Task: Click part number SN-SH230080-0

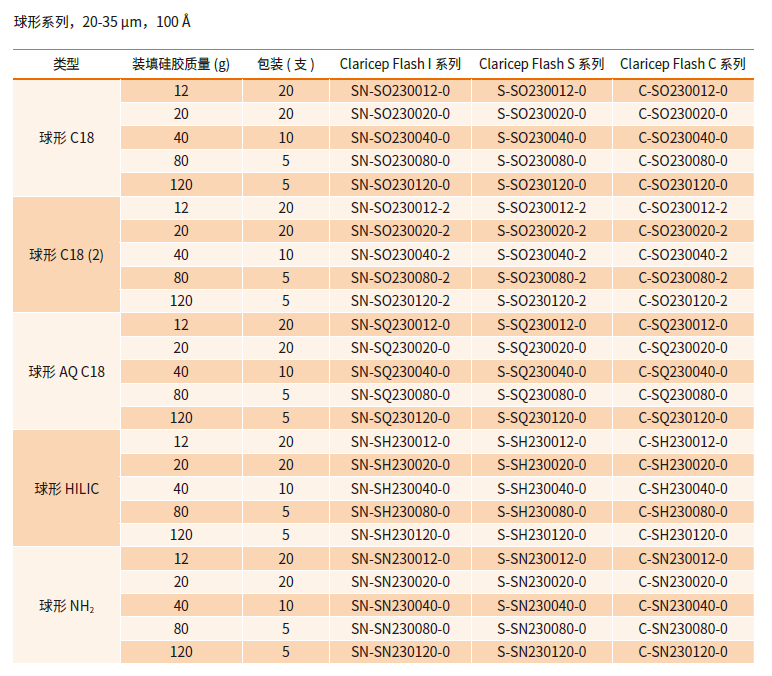Action: tap(400, 512)
